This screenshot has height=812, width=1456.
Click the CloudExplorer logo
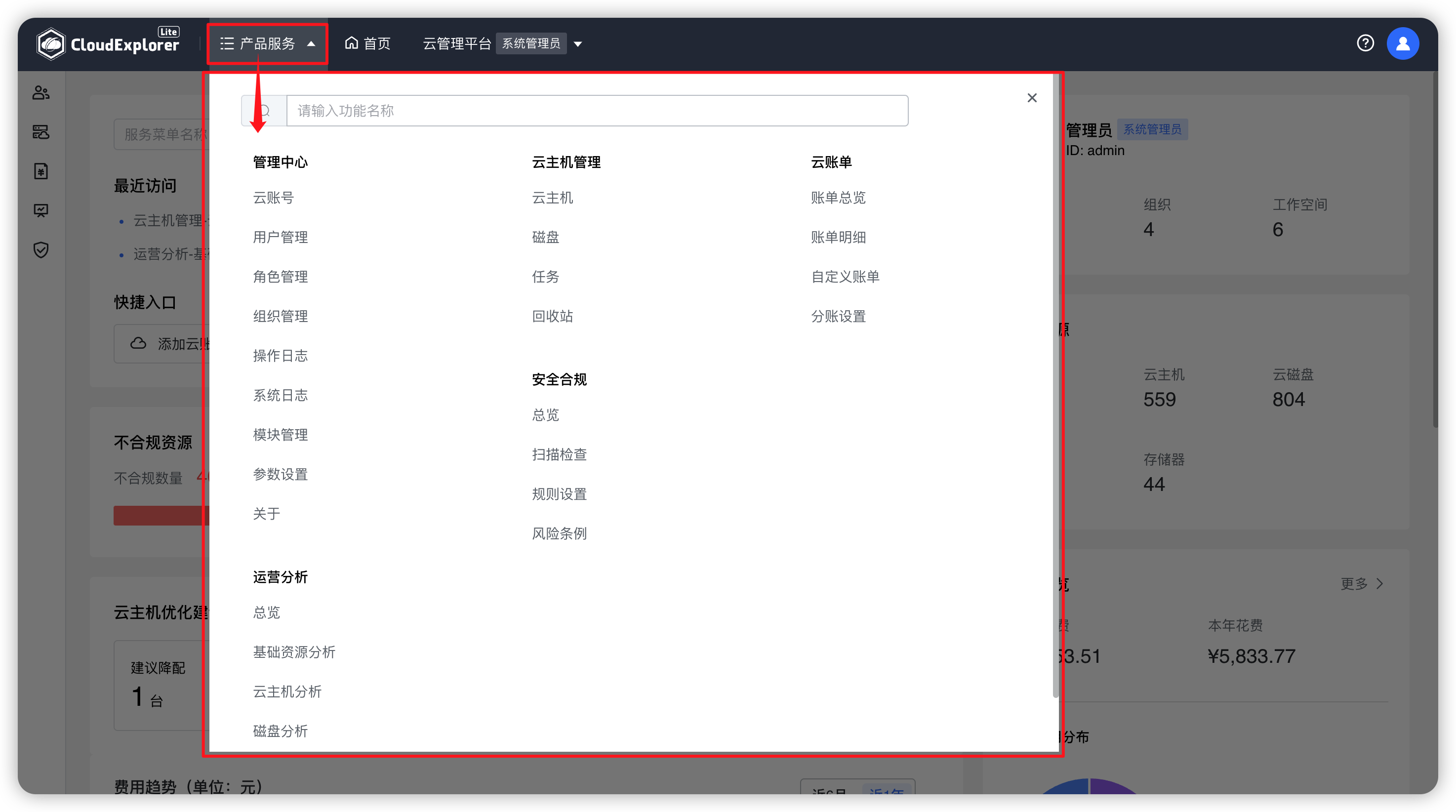point(108,43)
